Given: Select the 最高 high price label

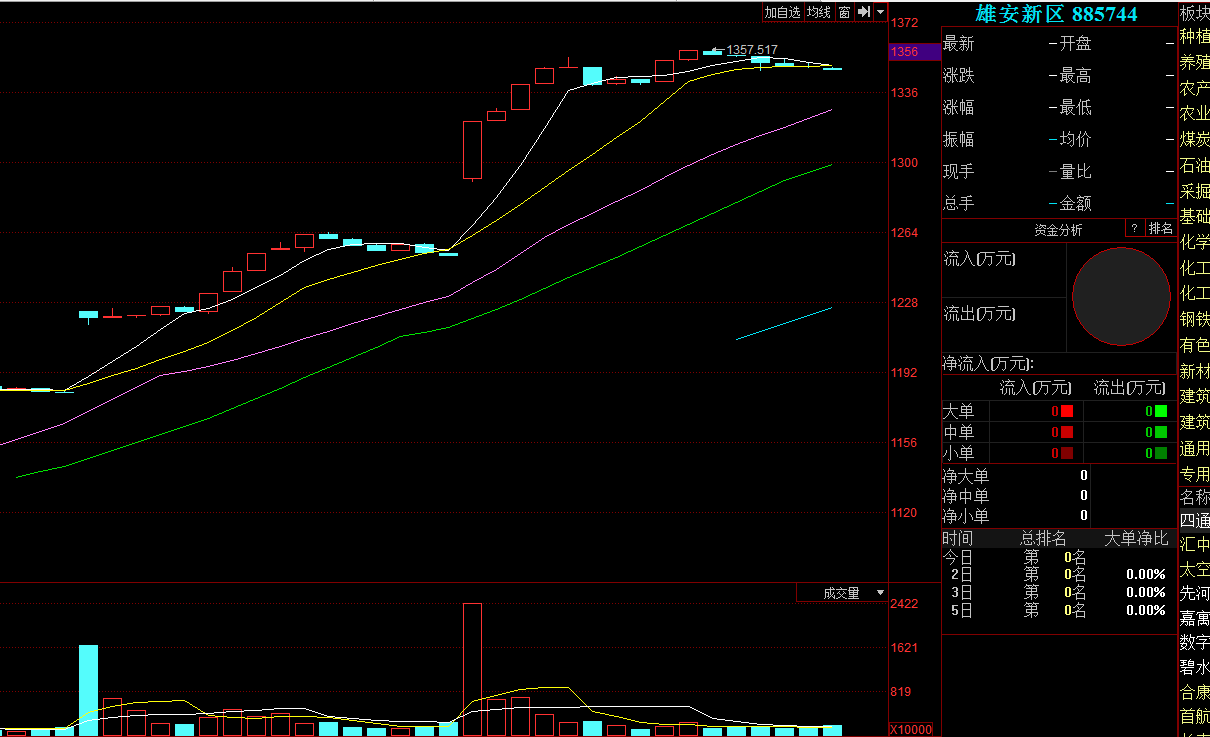Looking at the screenshot, I should [1076, 76].
